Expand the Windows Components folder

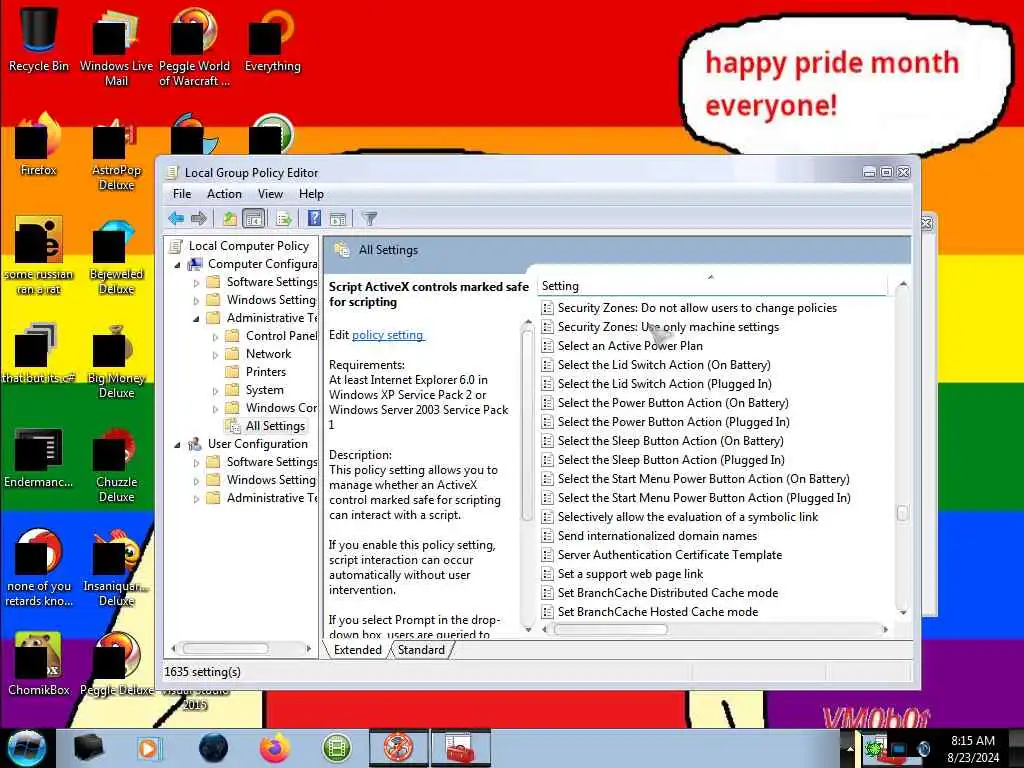[215, 409]
